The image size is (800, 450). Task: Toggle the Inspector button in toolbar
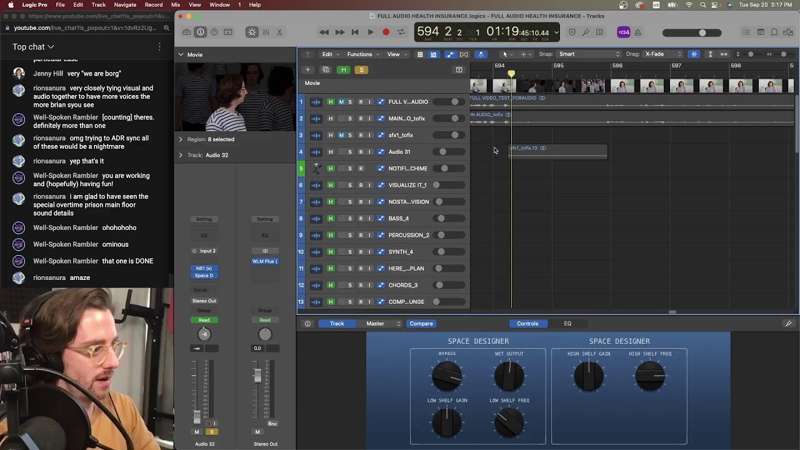[201, 32]
